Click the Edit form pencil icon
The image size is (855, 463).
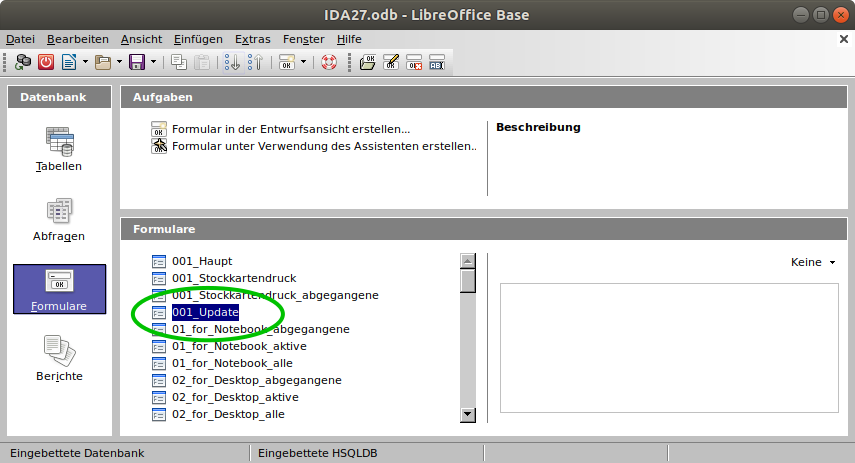pos(391,62)
